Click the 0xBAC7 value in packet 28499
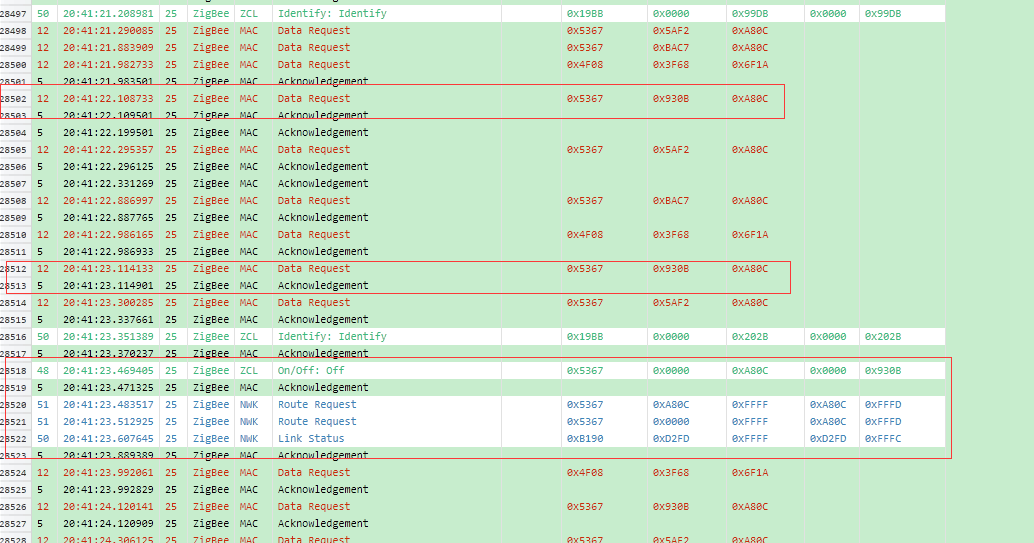The height and width of the screenshot is (543, 1034). point(671,48)
